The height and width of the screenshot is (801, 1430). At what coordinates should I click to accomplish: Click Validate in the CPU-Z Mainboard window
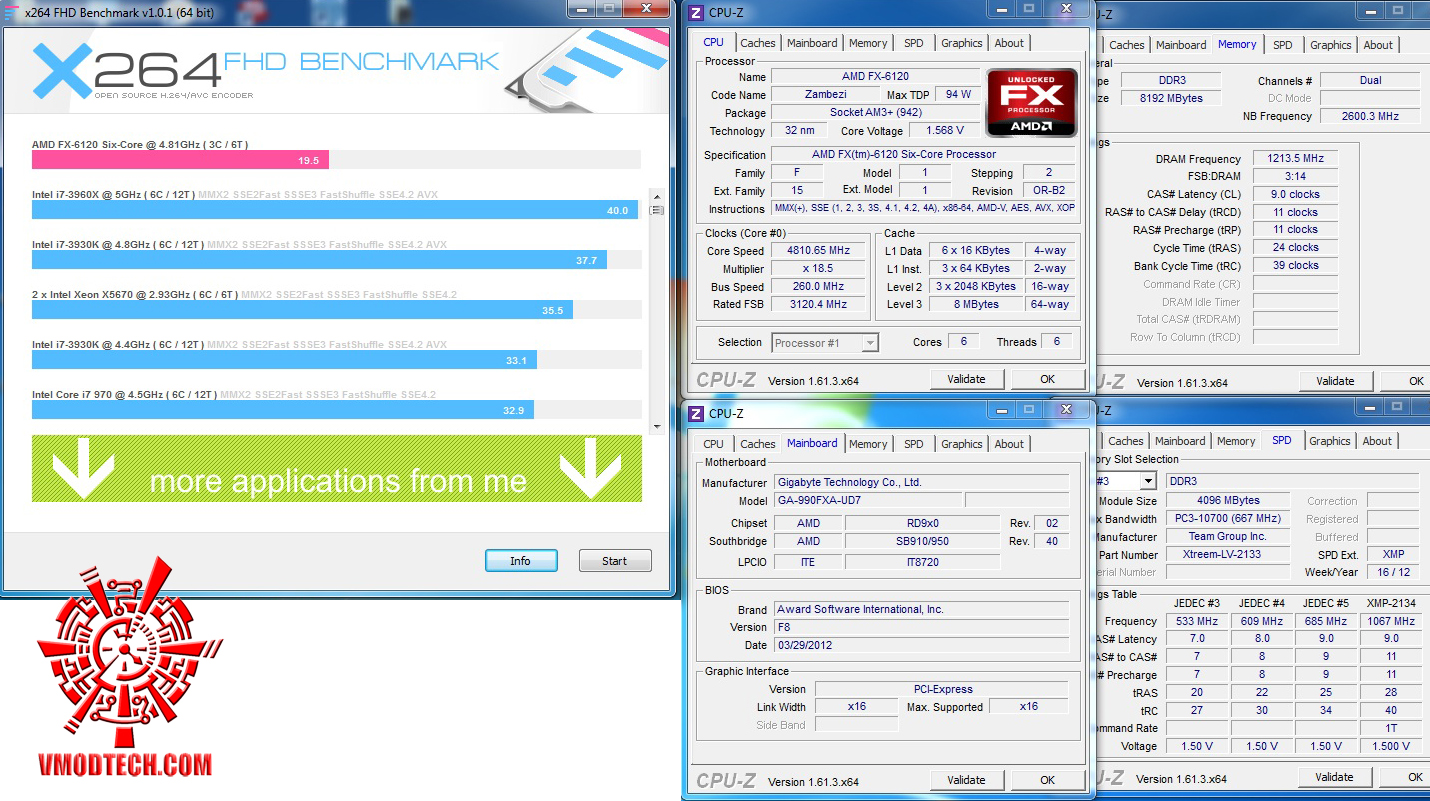click(x=966, y=780)
